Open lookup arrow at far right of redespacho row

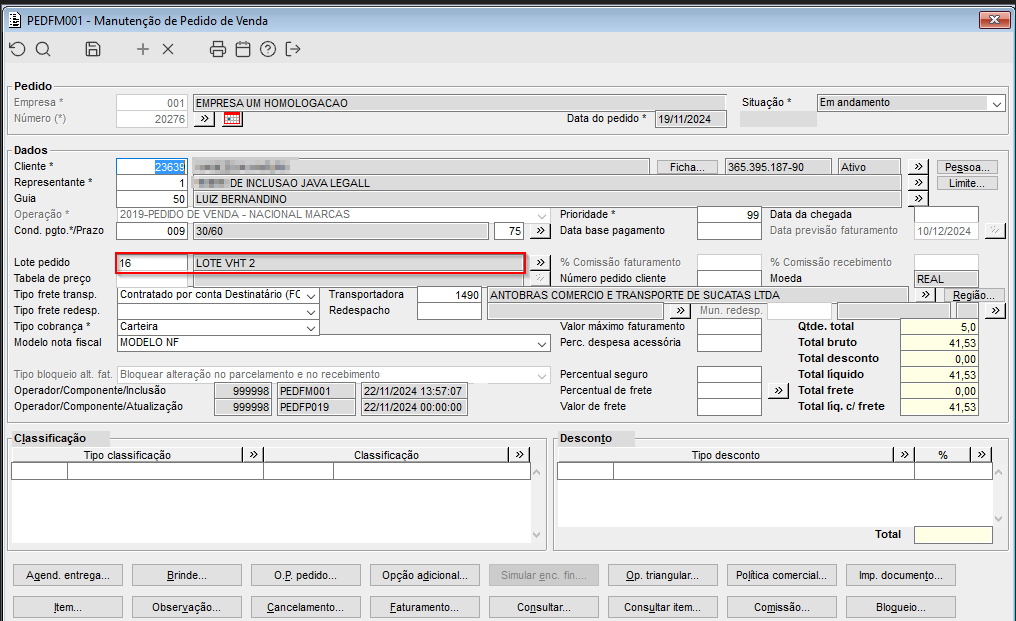point(995,310)
